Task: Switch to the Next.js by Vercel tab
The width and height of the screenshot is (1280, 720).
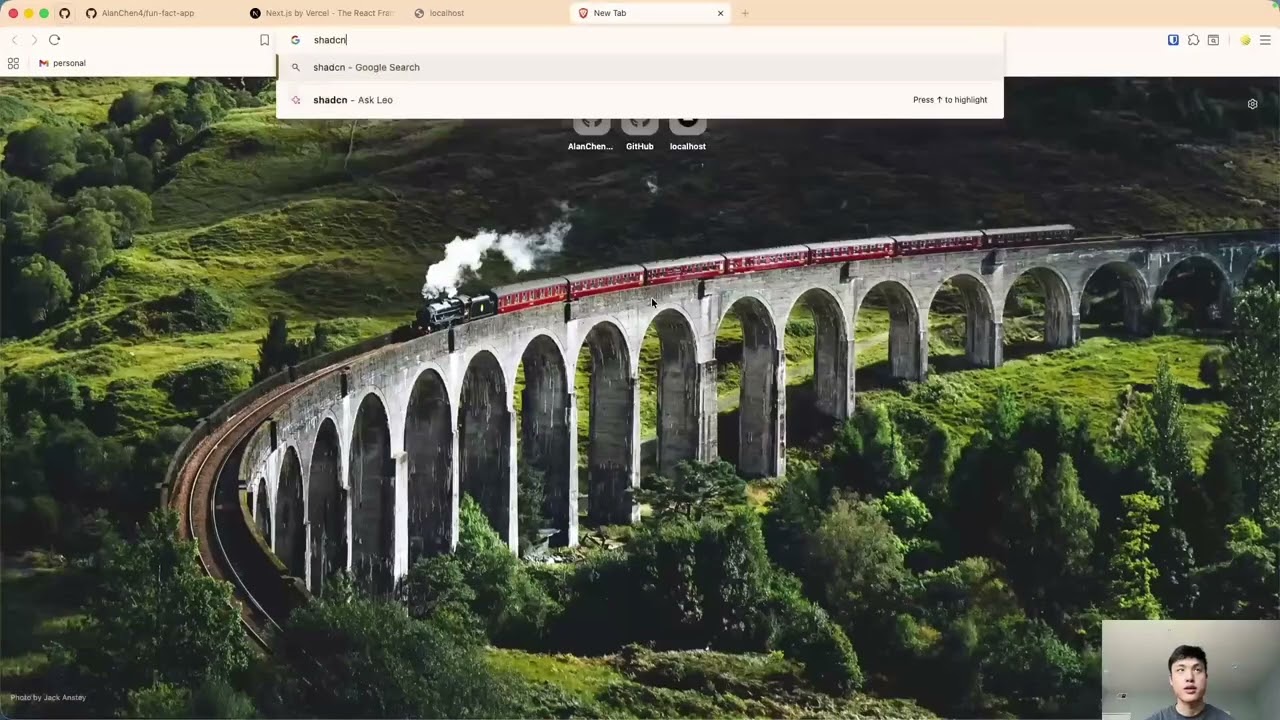Action: 322,13
